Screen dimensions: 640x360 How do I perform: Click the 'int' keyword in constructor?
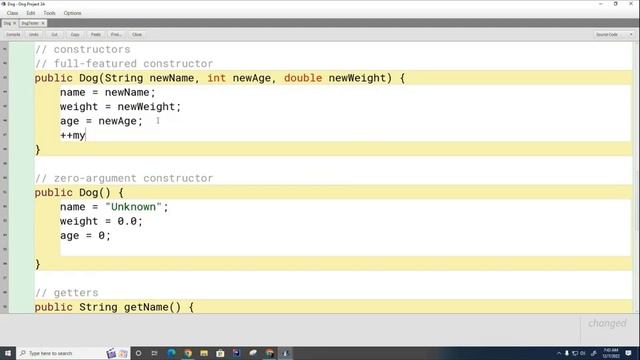216,78
